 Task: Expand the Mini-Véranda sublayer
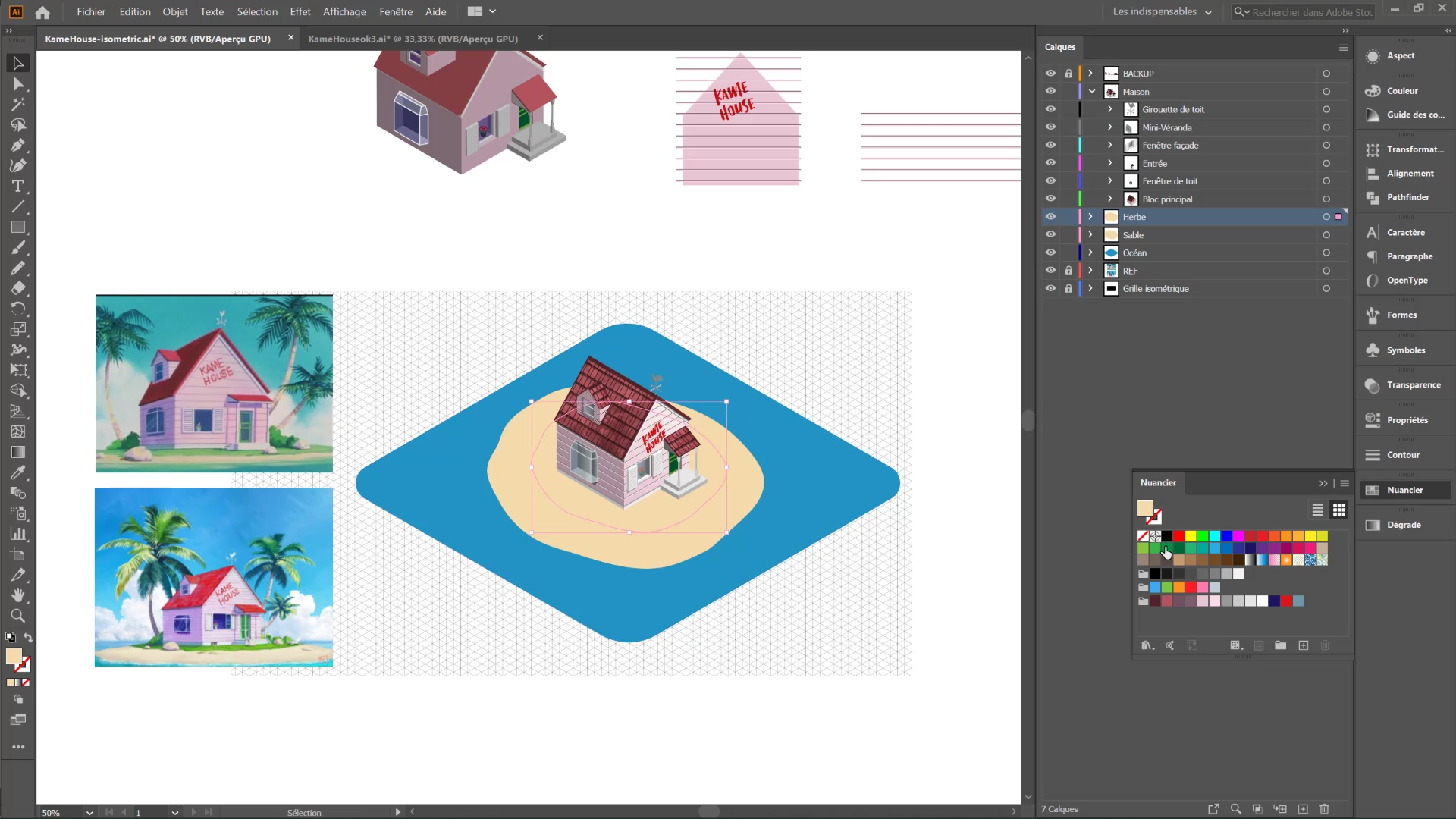point(1109,127)
